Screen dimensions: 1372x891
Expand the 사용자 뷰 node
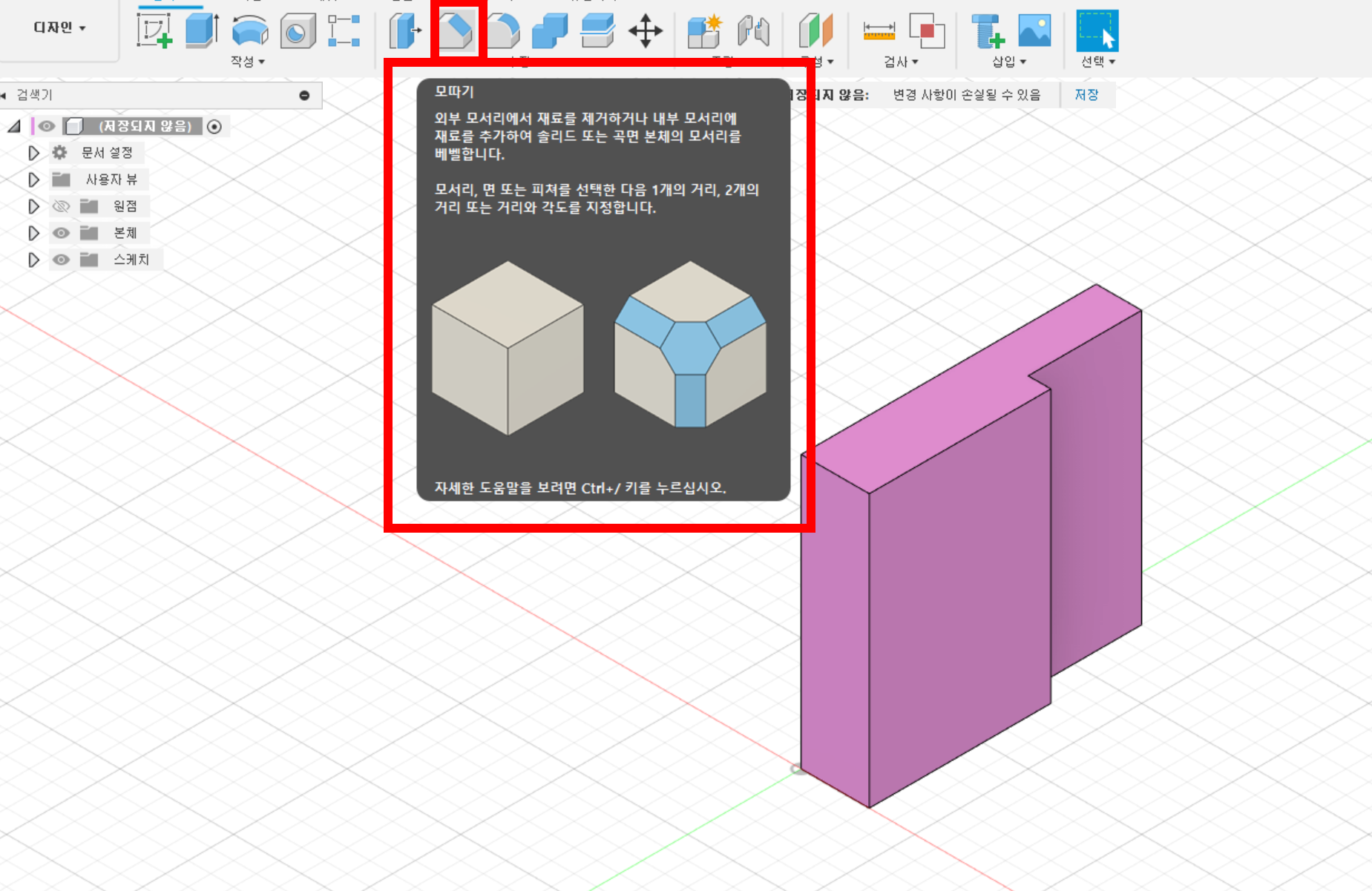[33, 180]
